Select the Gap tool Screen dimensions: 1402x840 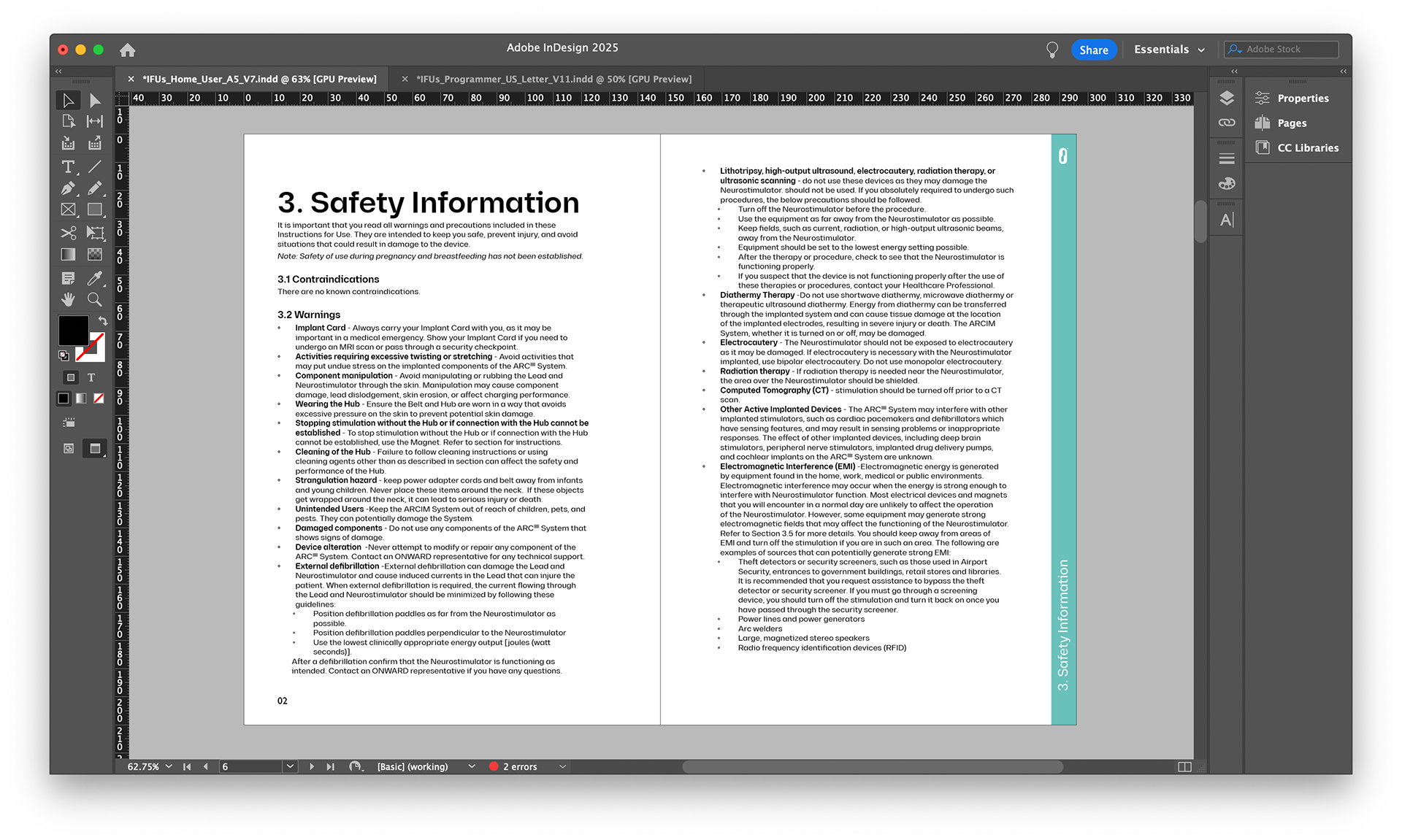(x=95, y=121)
